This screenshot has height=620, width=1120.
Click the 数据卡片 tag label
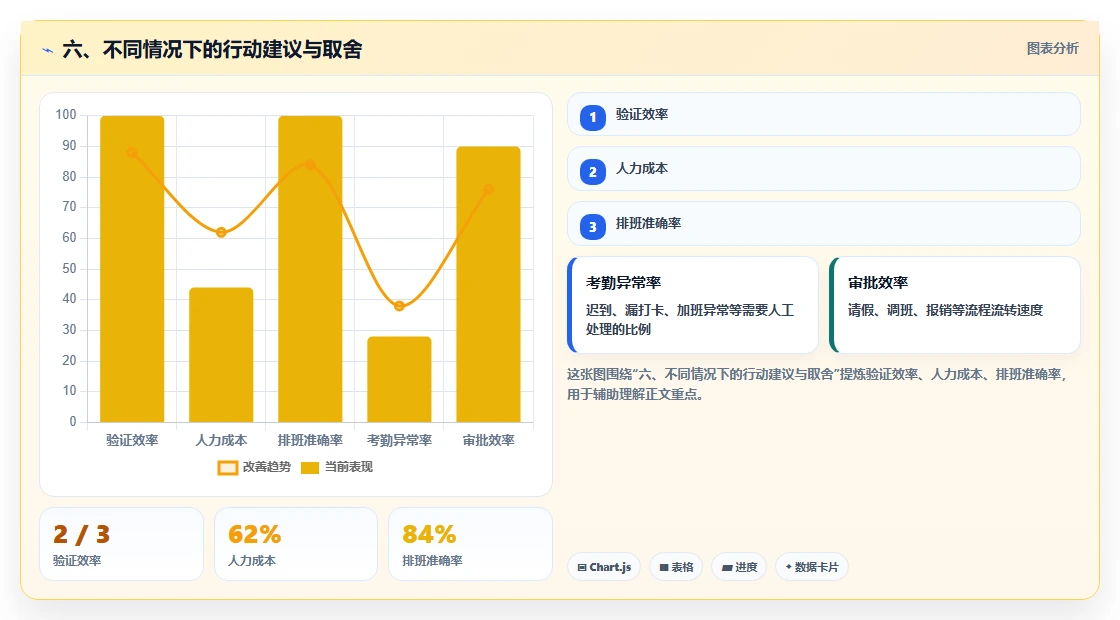[x=816, y=567]
